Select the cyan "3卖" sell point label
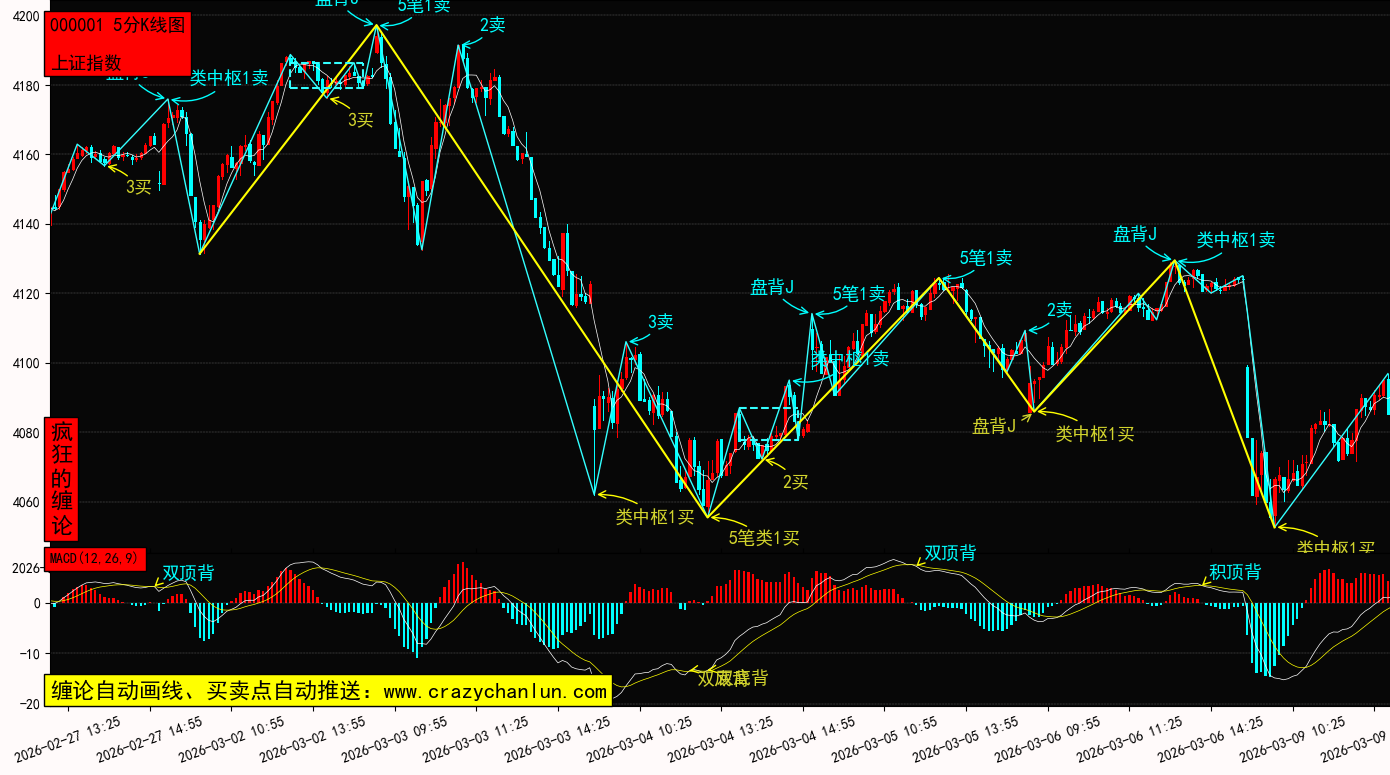Viewport: 1390px width, 775px height. [660, 322]
